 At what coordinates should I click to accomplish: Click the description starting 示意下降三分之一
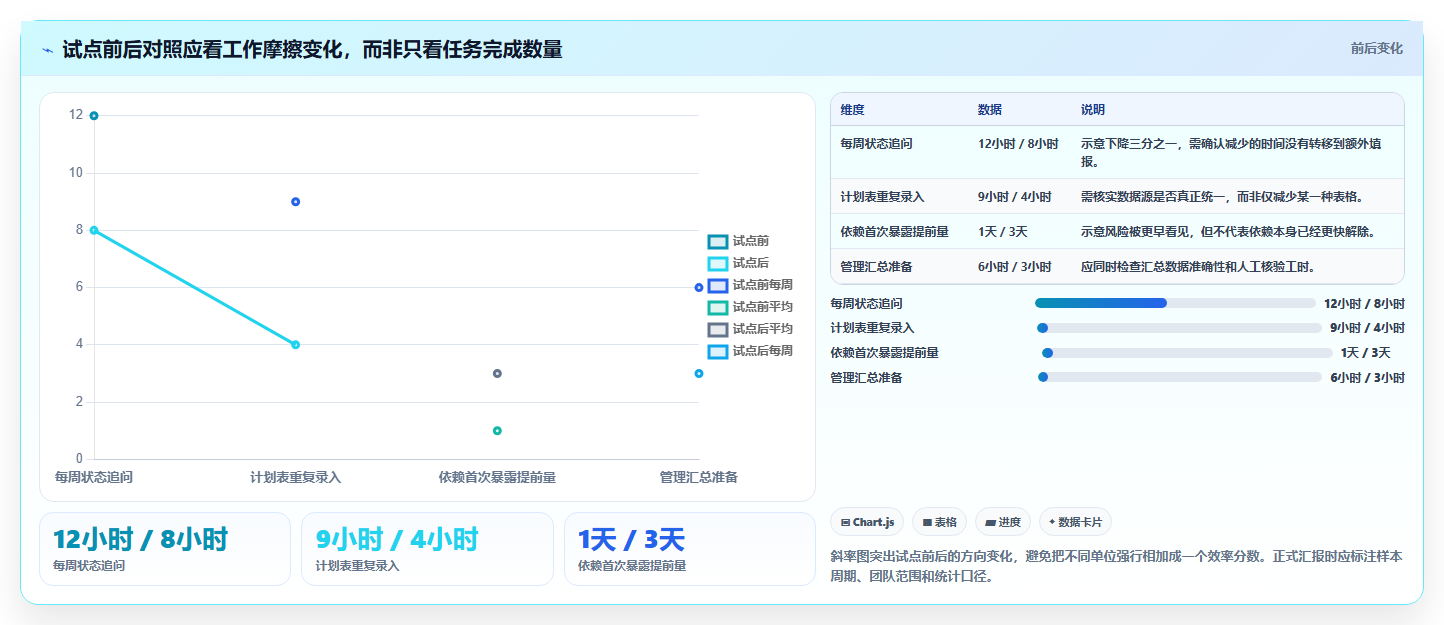pyautogui.click(x=1231, y=152)
